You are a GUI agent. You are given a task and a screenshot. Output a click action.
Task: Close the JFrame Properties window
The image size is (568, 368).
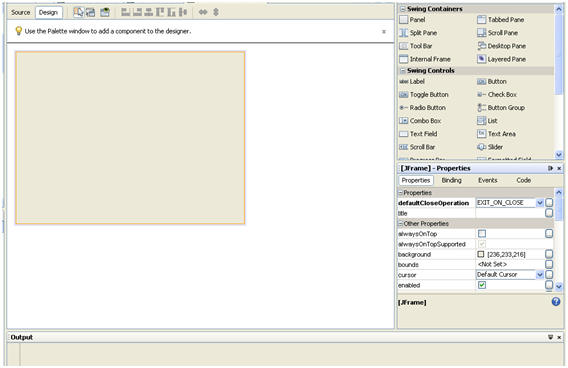pyautogui.click(x=559, y=168)
